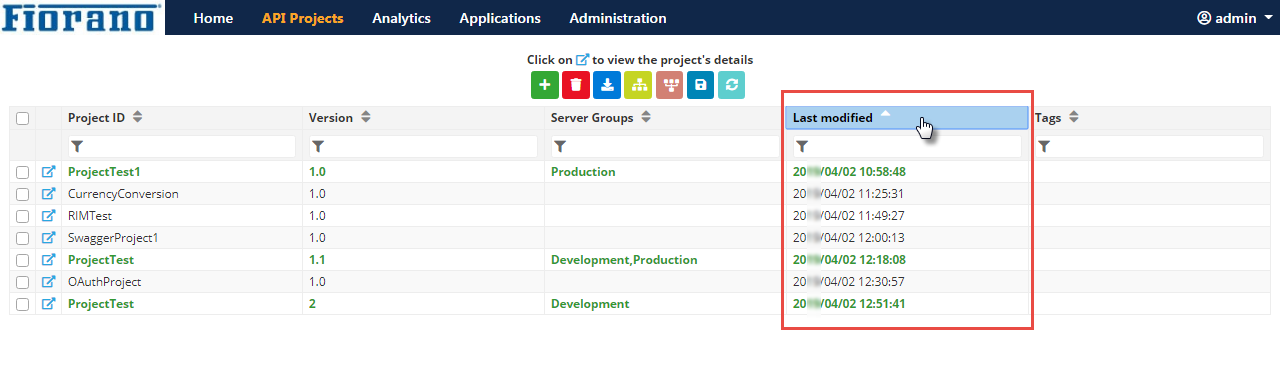Click the yellow-green hierarchy tree icon

tap(638, 85)
